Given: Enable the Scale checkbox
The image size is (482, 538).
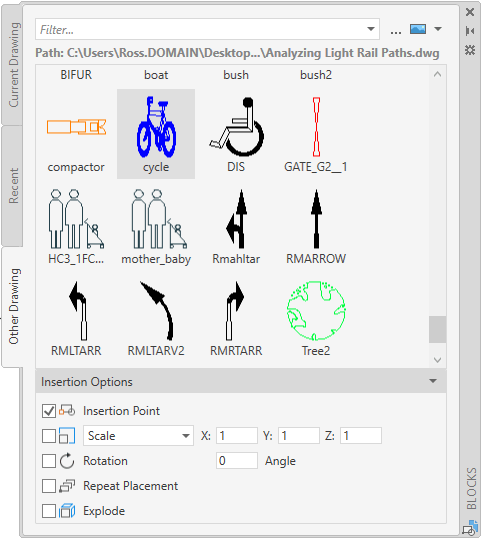Looking at the screenshot, I should (x=49, y=436).
